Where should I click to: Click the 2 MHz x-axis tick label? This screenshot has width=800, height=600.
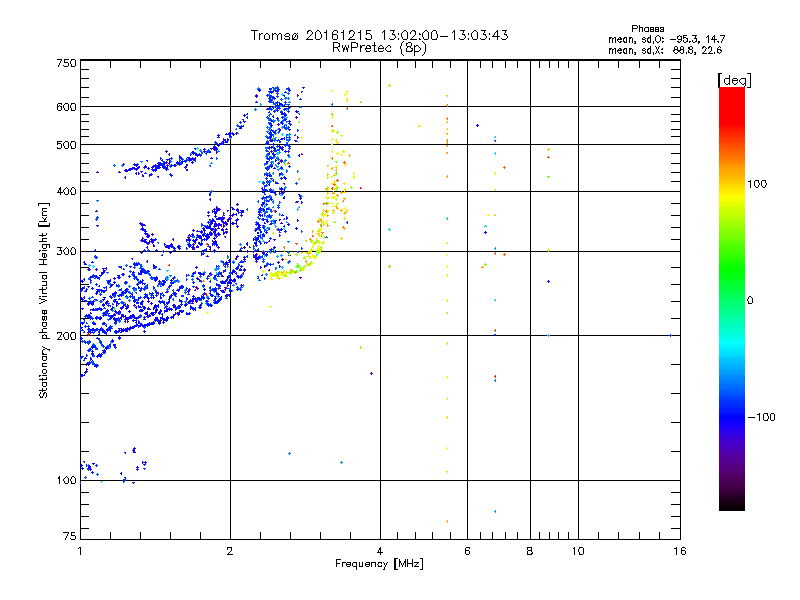(230, 551)
